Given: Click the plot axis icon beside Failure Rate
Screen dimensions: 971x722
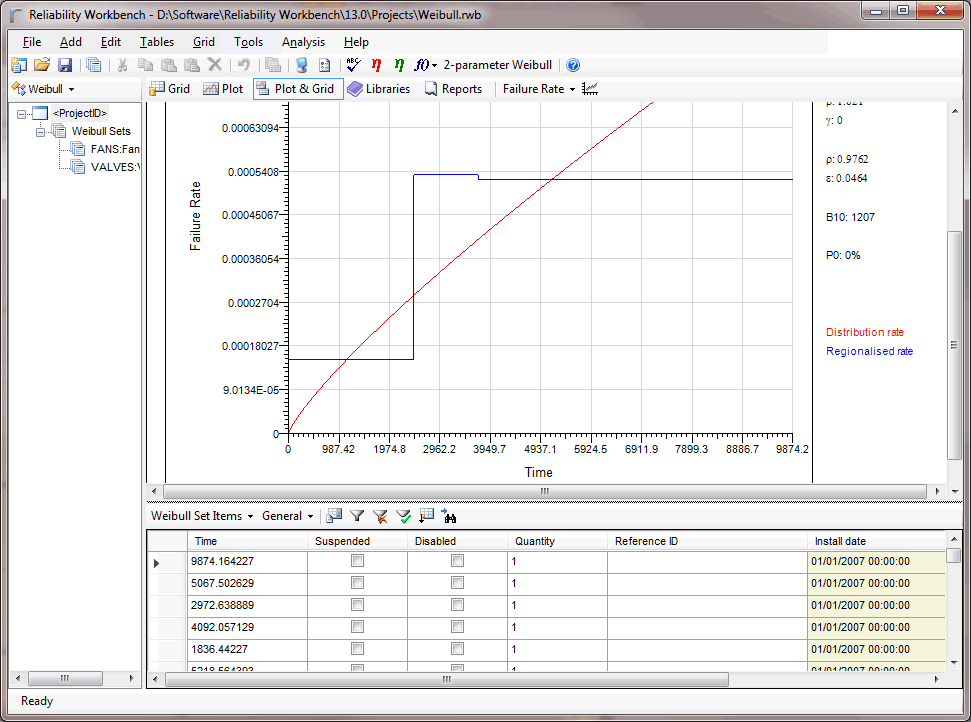Looking at the screenshot, I should click(590, 89).
